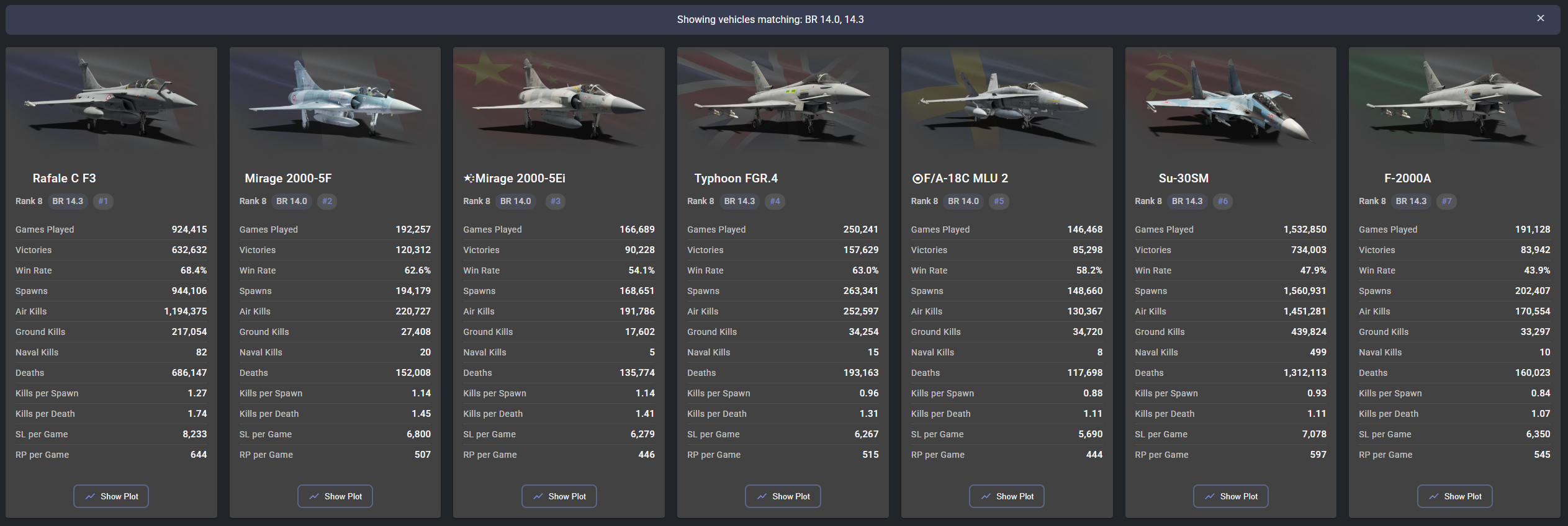The width and height of the screenshot is (1568, 526).
Task: Dismiss the BR 14.0, 14.3 filter banner
Action: (1540, 19)
